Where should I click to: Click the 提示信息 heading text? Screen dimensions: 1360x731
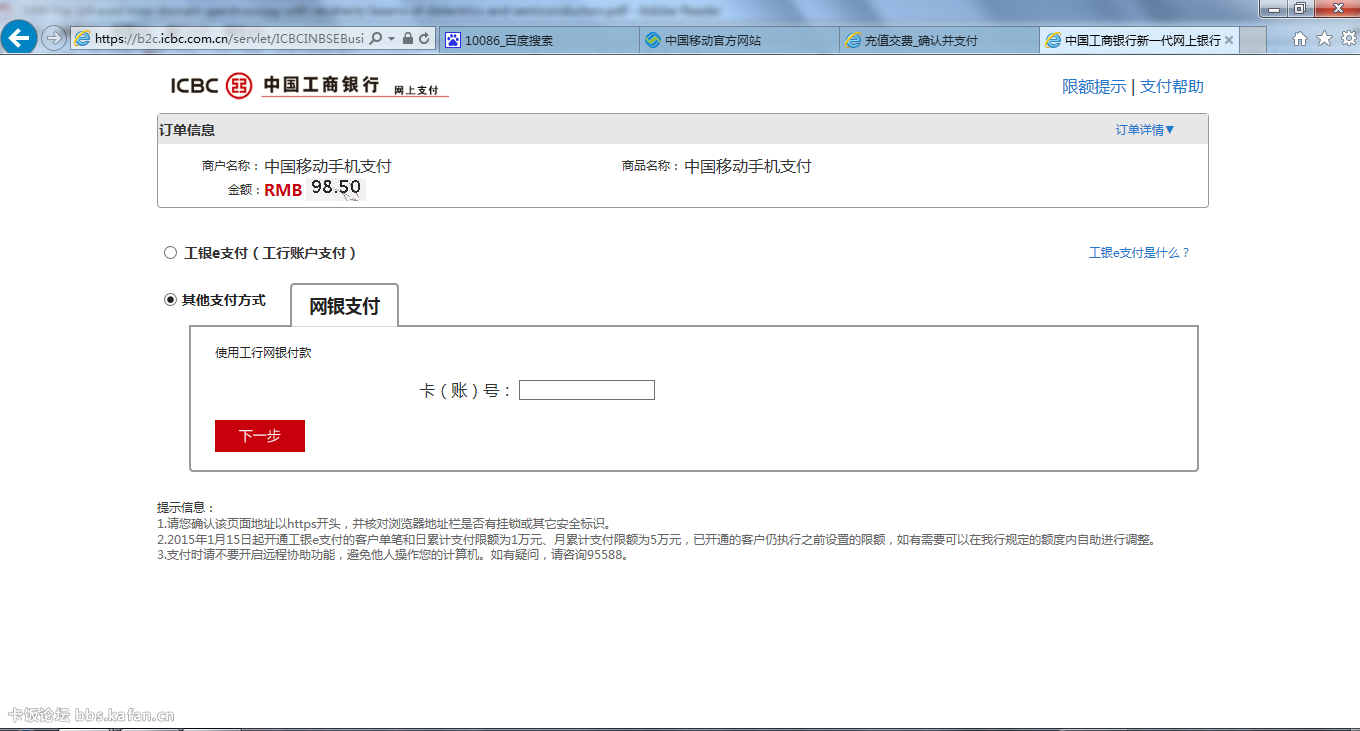(x=186, y=508)
